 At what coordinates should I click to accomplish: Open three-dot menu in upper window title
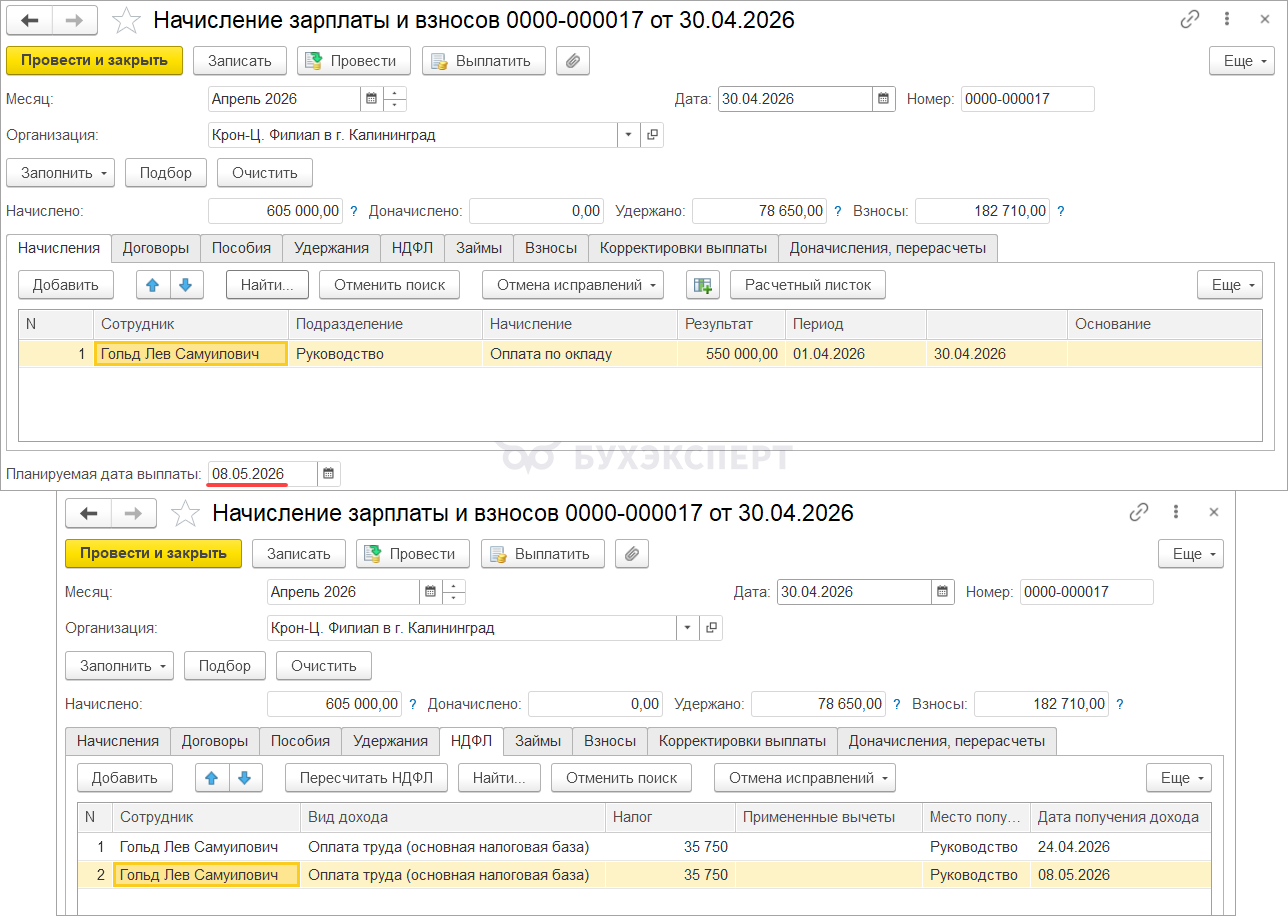pos(1226,19)
